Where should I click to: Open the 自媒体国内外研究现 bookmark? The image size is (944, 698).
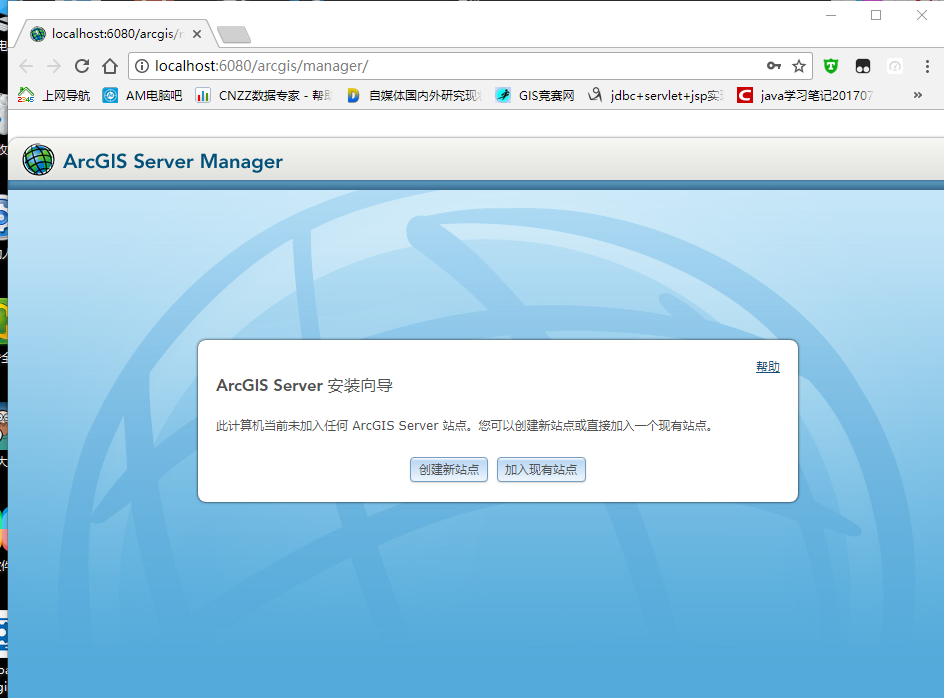point(414,95)
